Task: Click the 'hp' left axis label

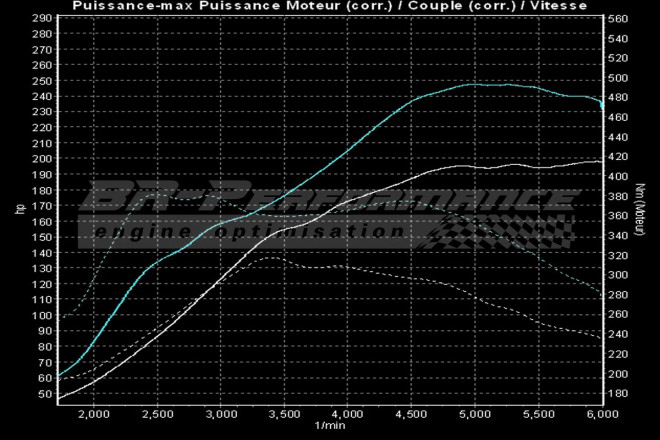Action: tap(19, 209)
